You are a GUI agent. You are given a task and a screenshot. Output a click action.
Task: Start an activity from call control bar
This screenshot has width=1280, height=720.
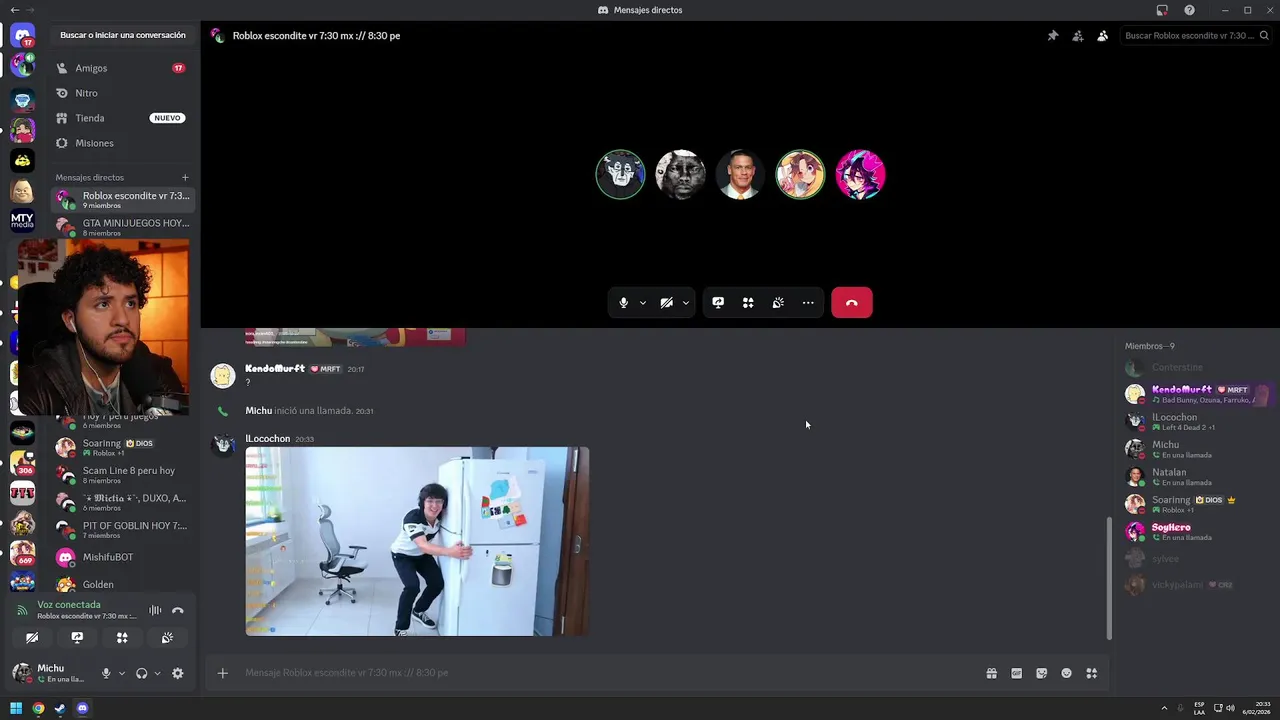[748, 303]
